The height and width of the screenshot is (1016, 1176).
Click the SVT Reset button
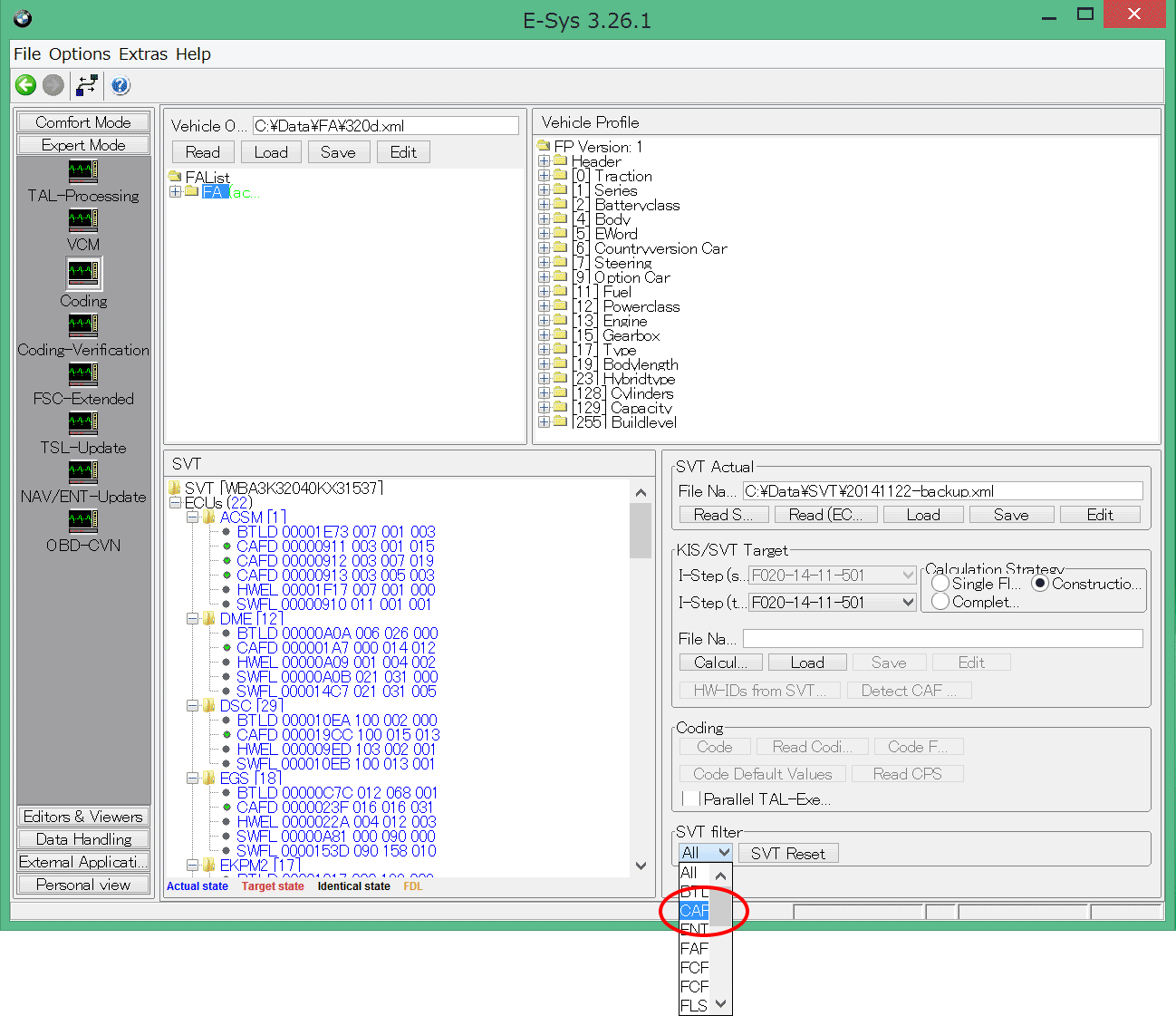(x=788, y=853)
